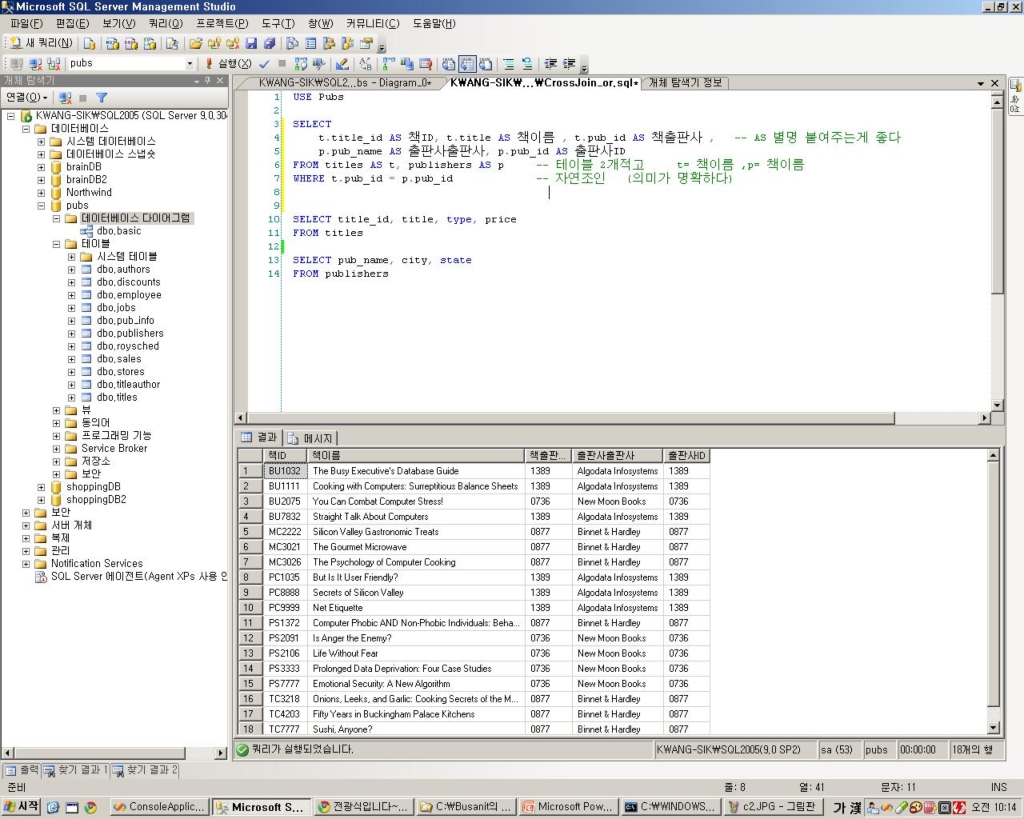The height and width of the screenshot is (819, 1024).
Task: Click Display Estimated Execution Plan icon
Action: pyautogui.click(x=300, y=63)
